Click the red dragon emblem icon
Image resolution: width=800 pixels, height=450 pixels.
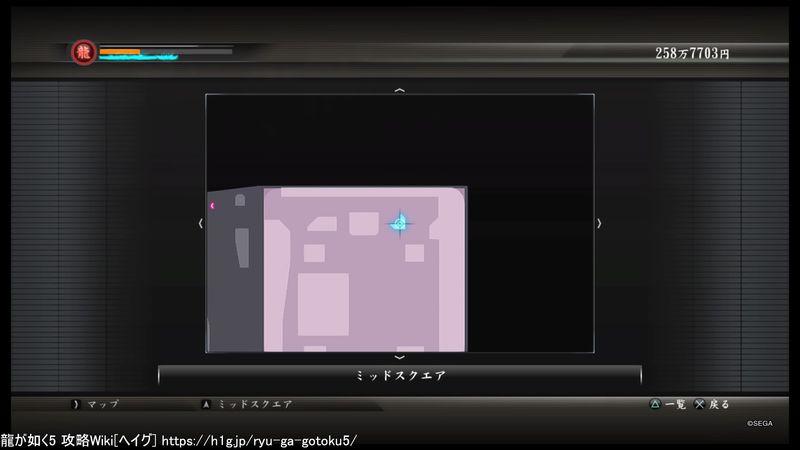84,52
